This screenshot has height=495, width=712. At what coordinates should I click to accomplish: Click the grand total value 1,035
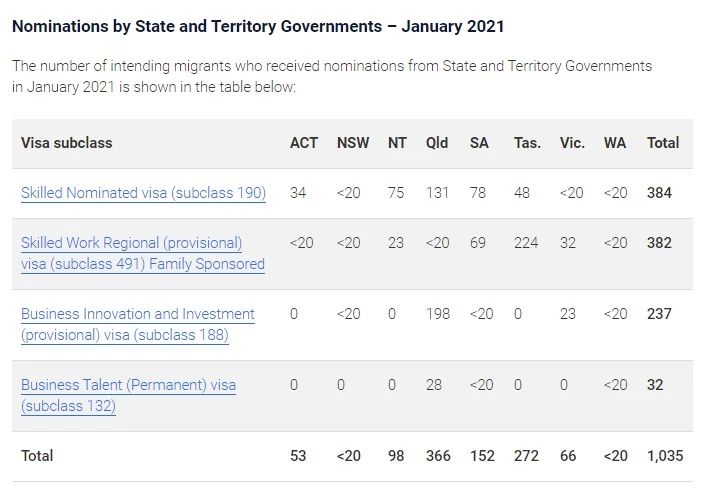coord(666,456)
